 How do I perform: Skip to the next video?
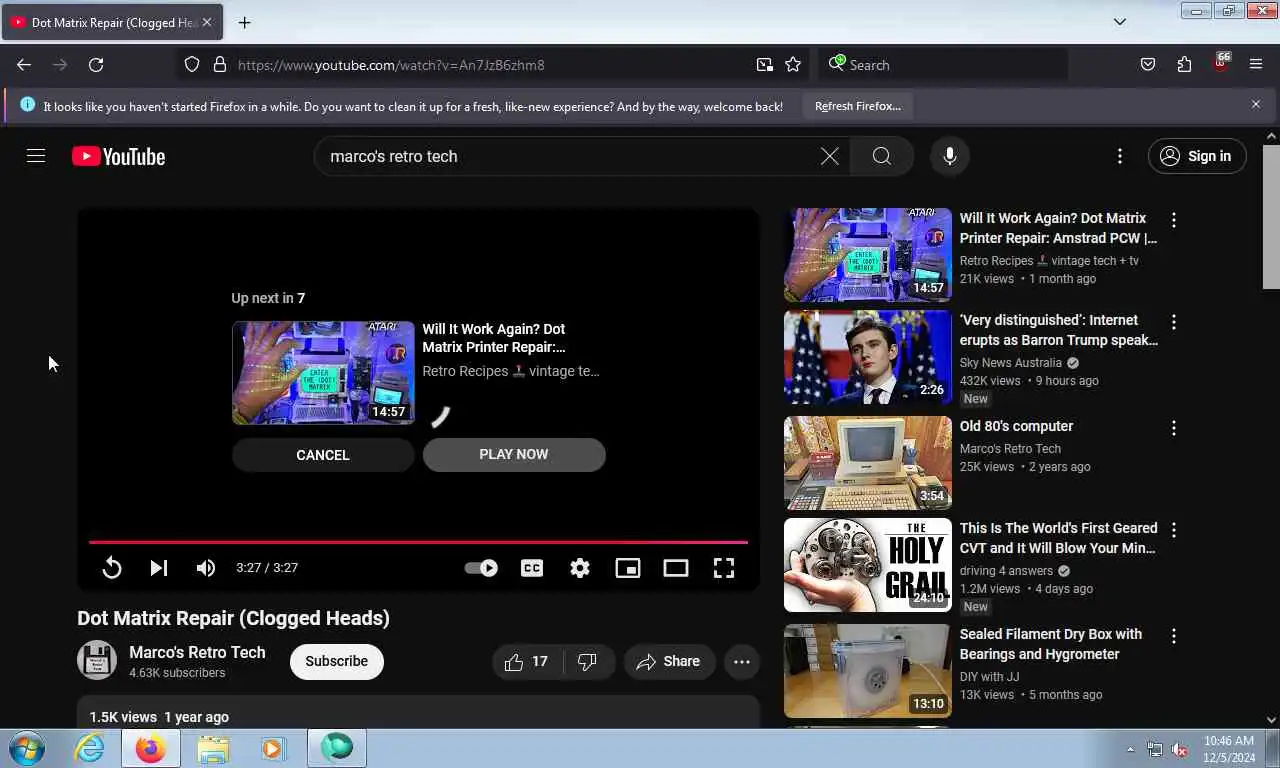(x=158, y=568)
